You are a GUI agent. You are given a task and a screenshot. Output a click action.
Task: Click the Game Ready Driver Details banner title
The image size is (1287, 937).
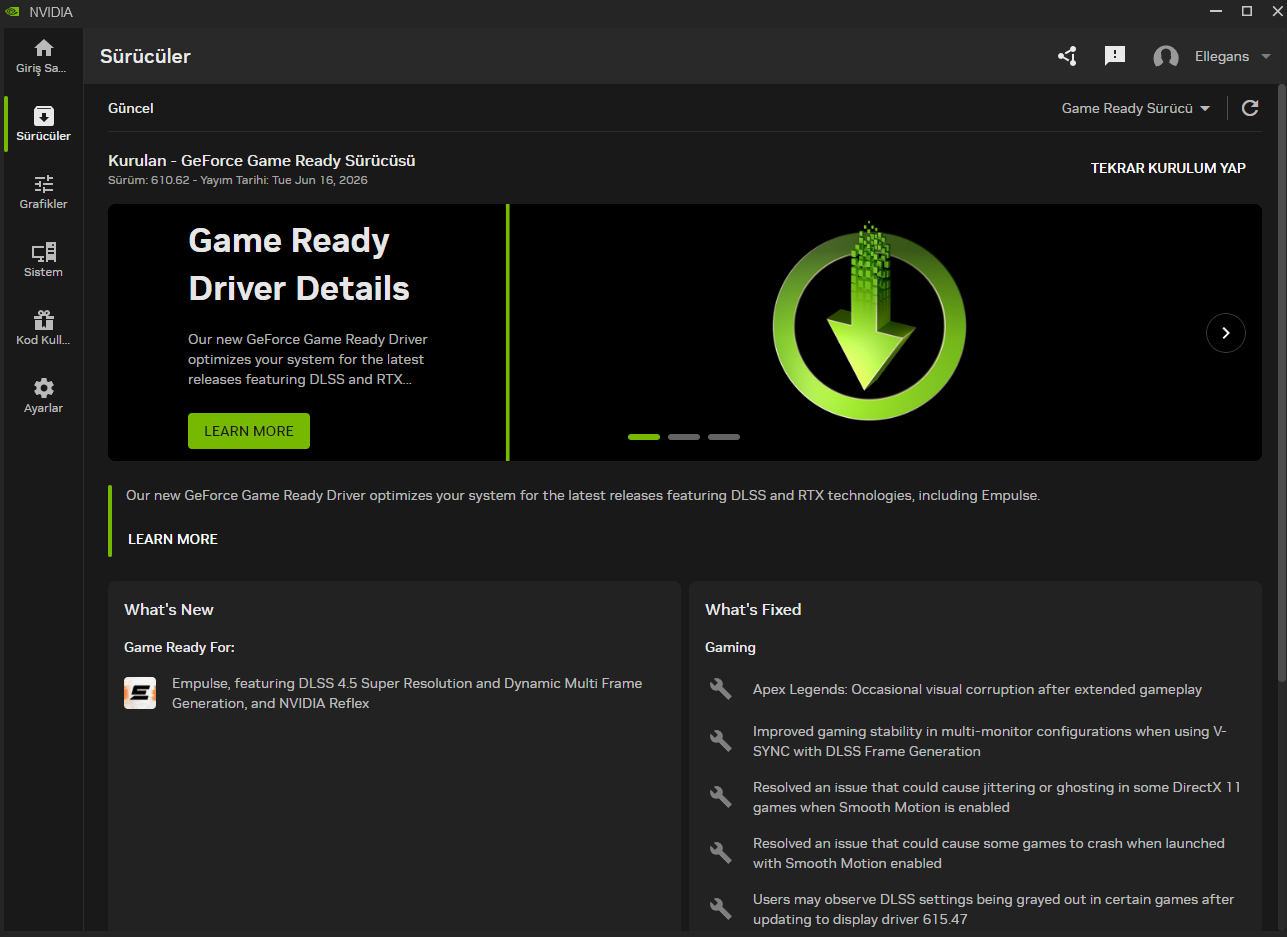[x=299, y=265]
